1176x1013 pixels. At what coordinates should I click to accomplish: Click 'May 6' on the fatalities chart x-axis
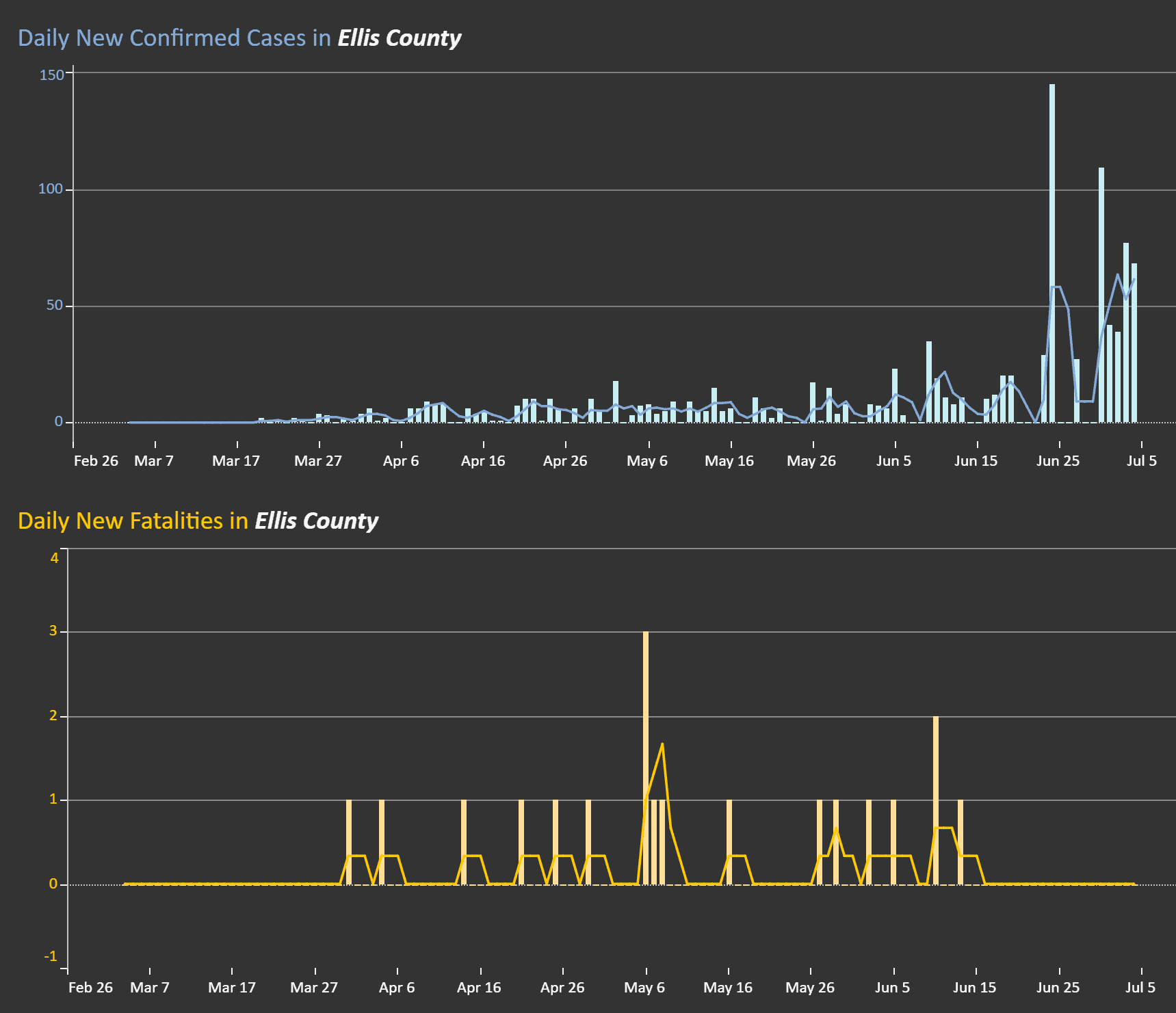(644, 988)
